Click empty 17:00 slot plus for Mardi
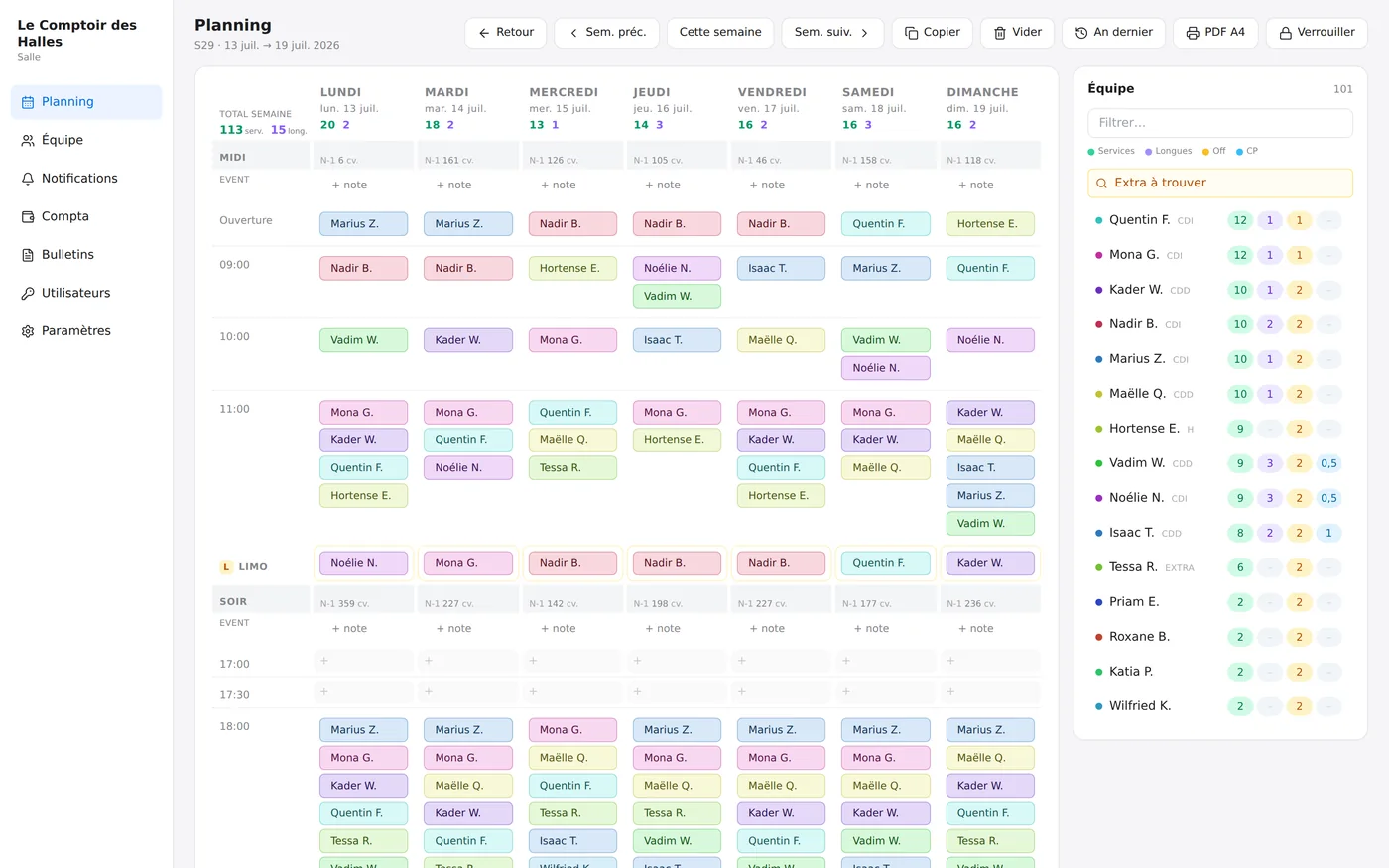Screen dimensions: 1389x868 tap(468, 661)
